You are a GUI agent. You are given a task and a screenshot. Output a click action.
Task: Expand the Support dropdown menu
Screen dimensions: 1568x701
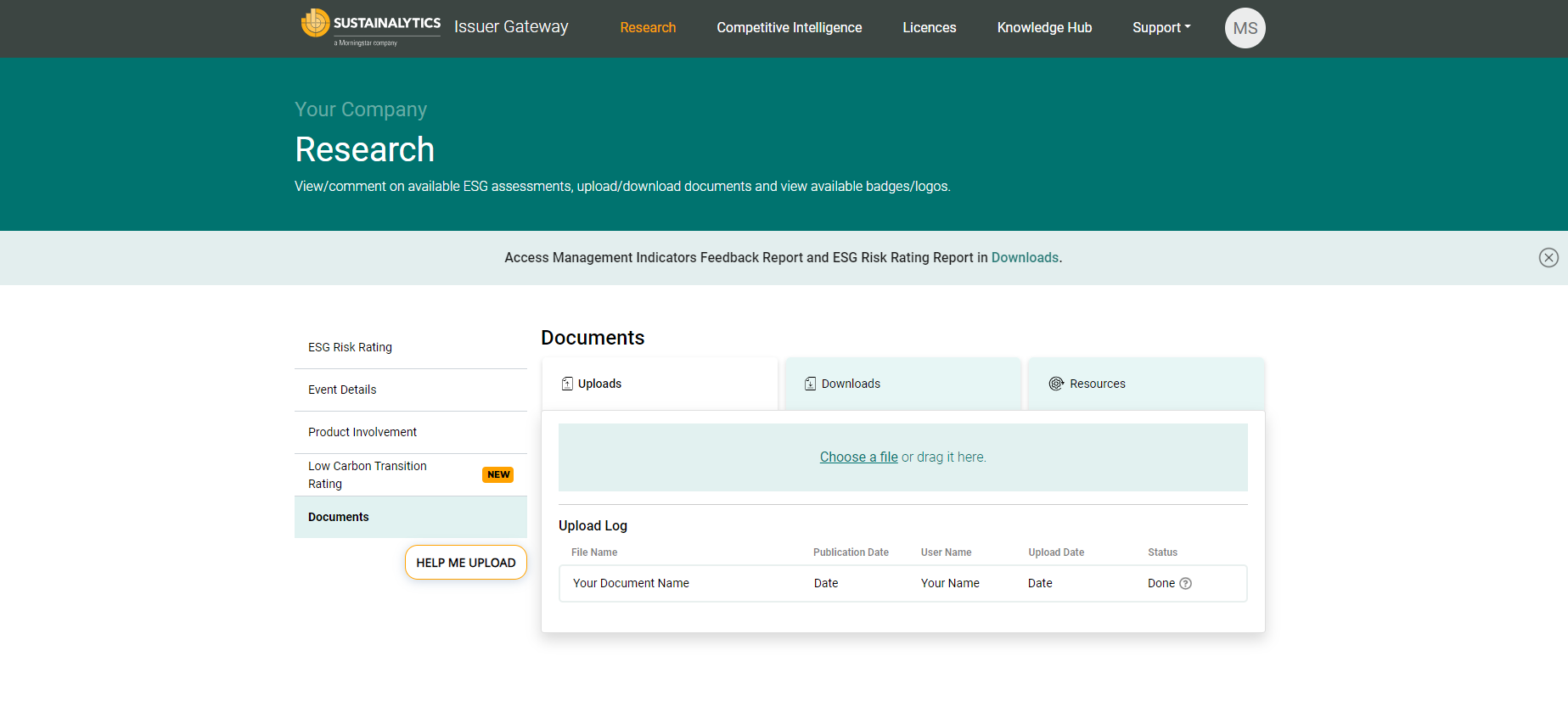[1161, 28]
